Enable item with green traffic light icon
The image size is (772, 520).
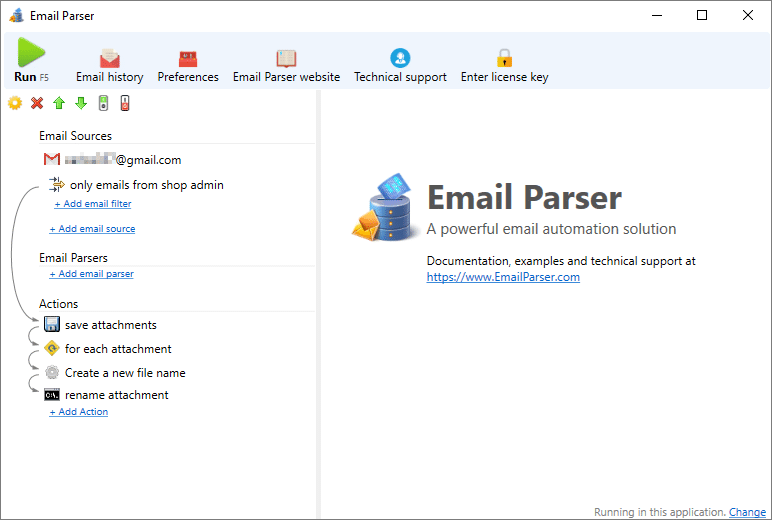click(103, 103)
